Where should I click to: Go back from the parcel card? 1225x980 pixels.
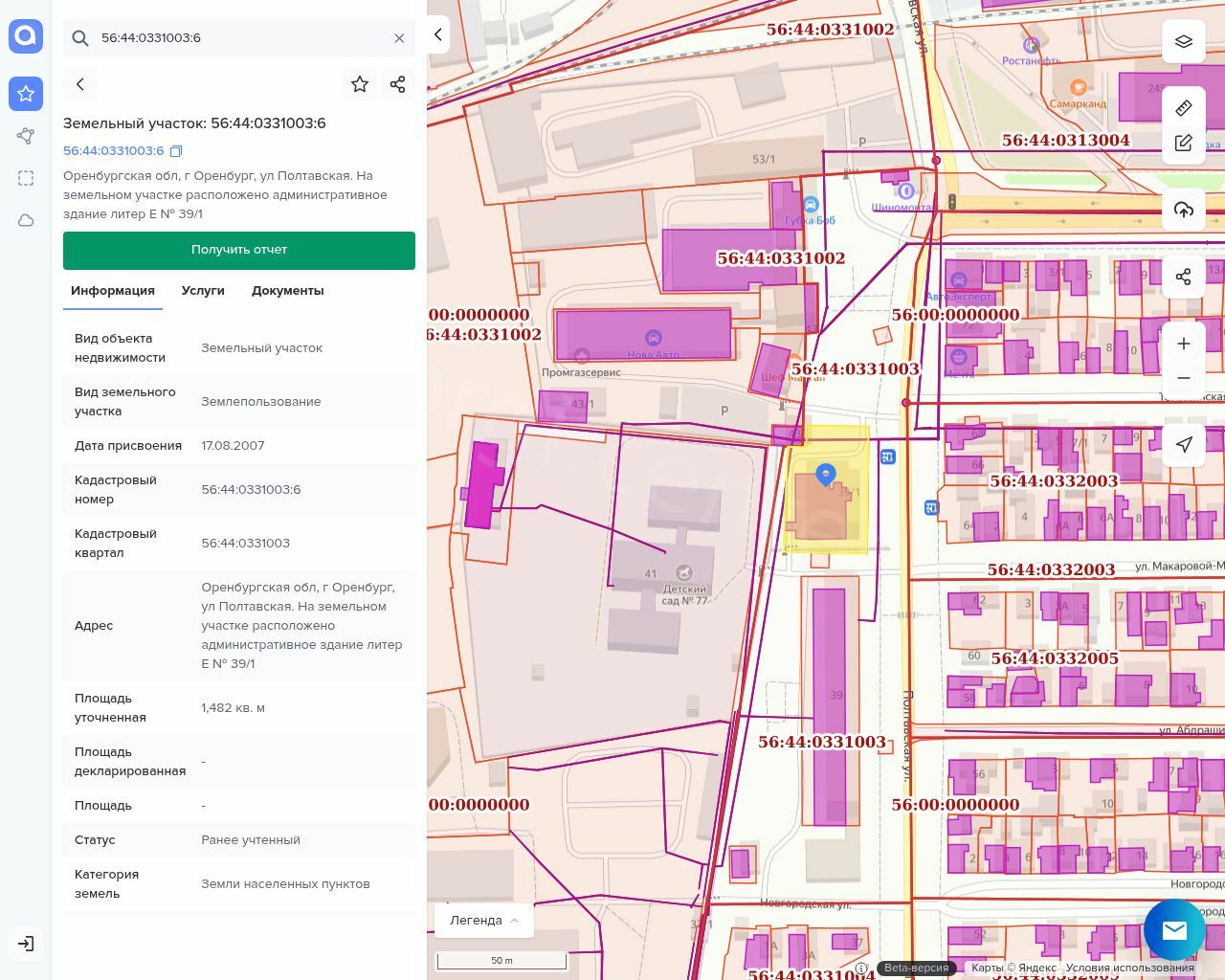[x=80, y=84]
